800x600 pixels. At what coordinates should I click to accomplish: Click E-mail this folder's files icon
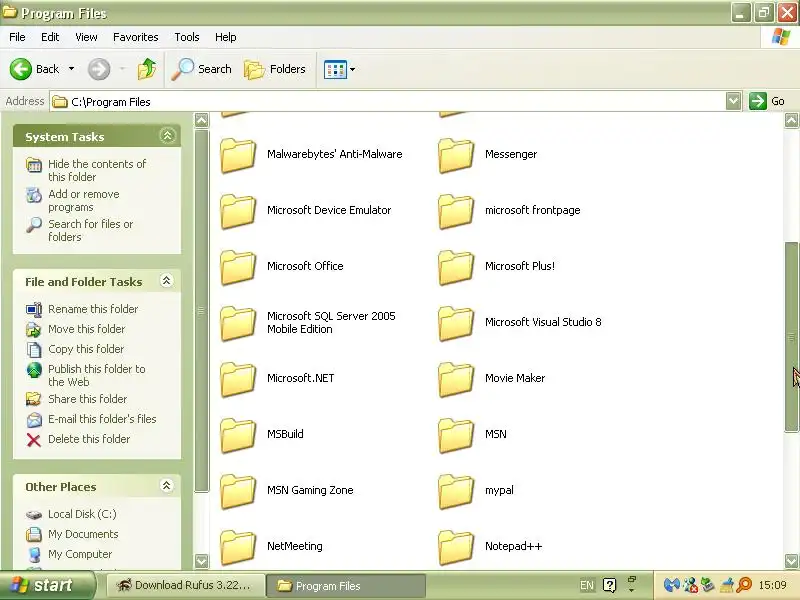34,419
